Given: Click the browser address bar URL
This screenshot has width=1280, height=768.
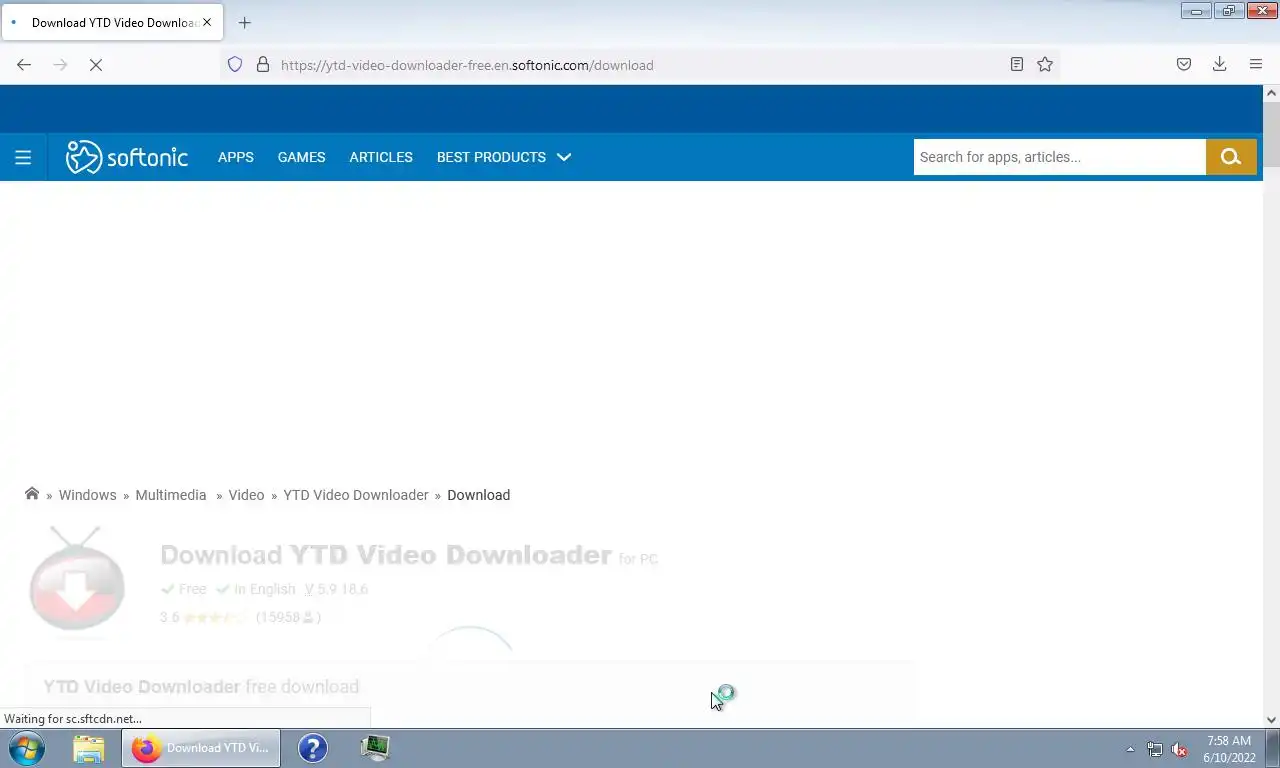Looking at the screenshot, I should [x=467, y=65].
